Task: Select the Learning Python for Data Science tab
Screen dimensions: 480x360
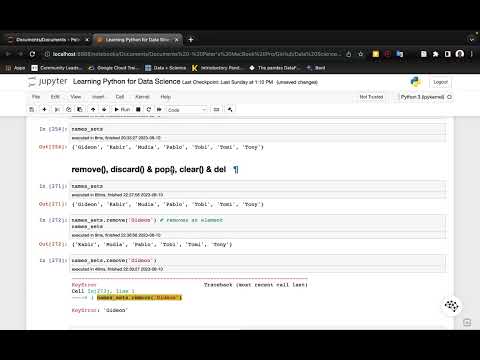Action: (137, 40)
